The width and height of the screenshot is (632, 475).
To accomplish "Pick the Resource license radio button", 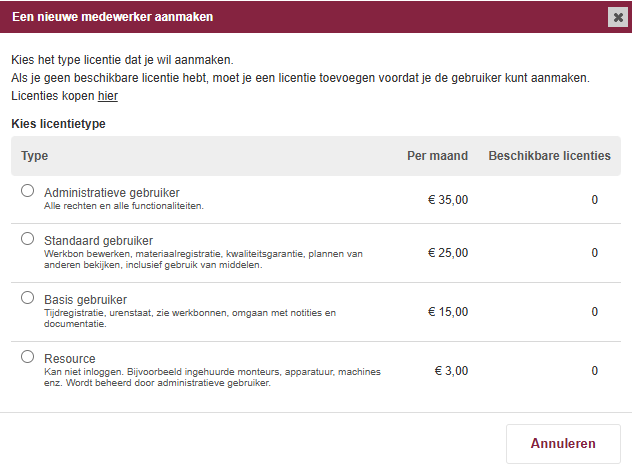I will [x=27, y=357].
